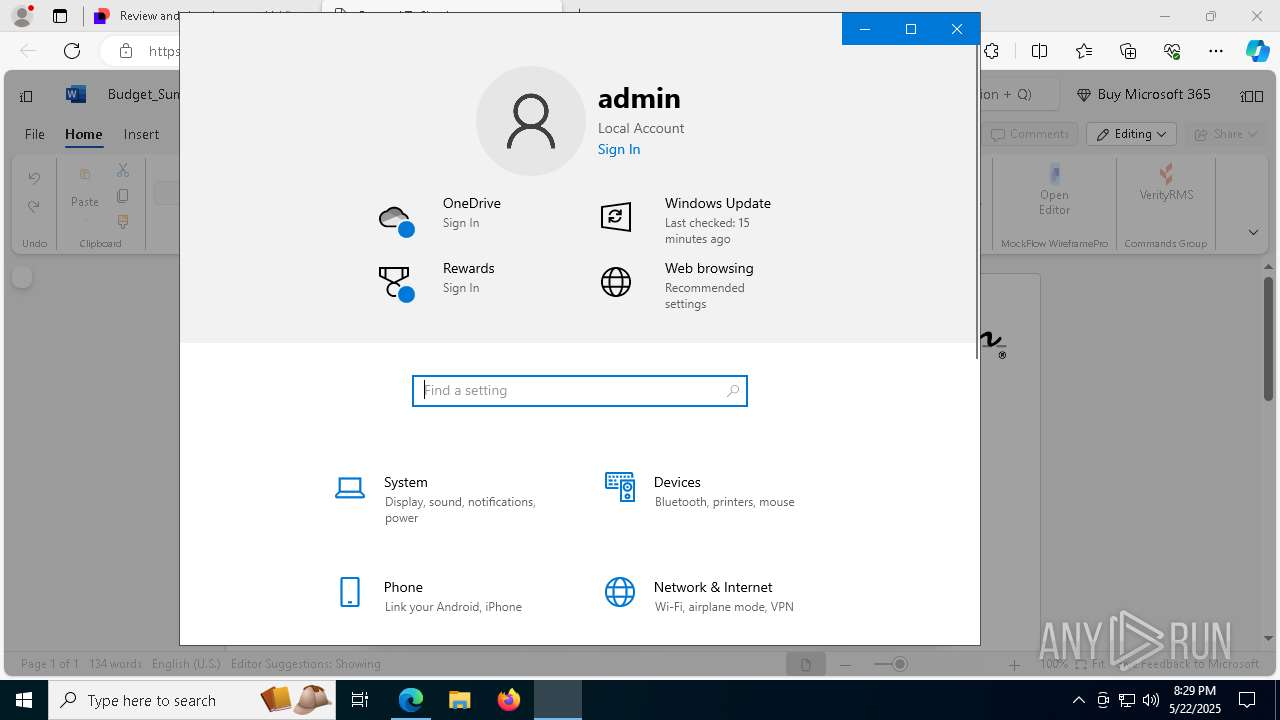Open the Share dropdown in Word

tap(1227, 134)
